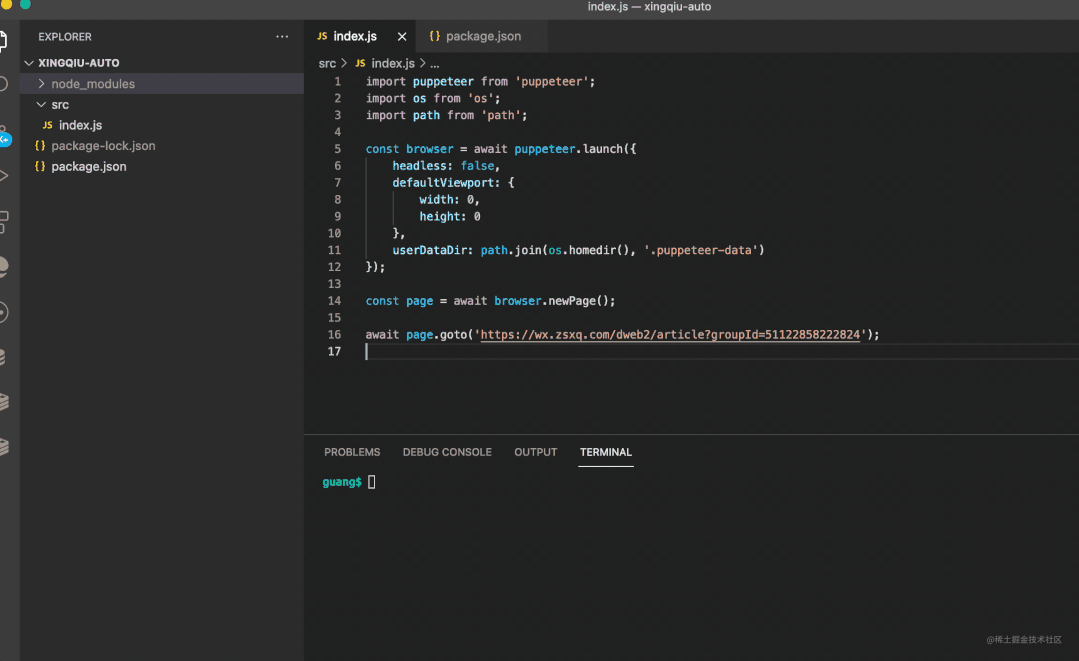Open the Extensions view in the activity bar
This screenshot has height=661, width=1079.
point(3,221)
